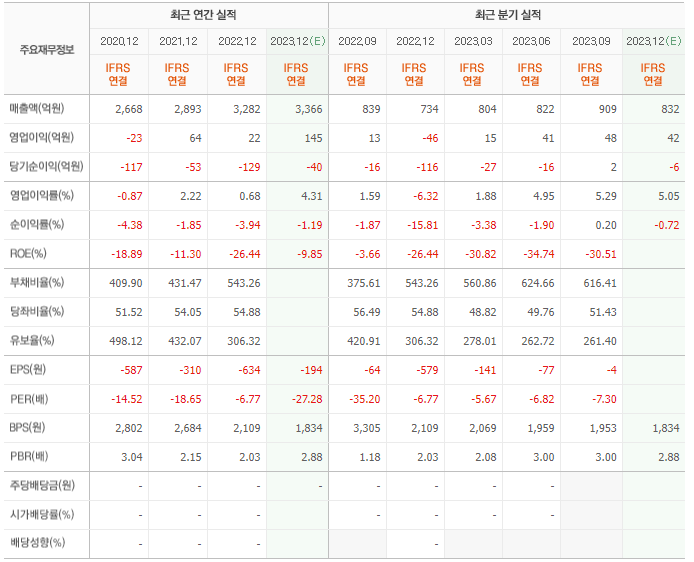Image resolution: width=694 pixels, height=562 pixels.
Task: Select the net income value -116
Action: (427, 167)
